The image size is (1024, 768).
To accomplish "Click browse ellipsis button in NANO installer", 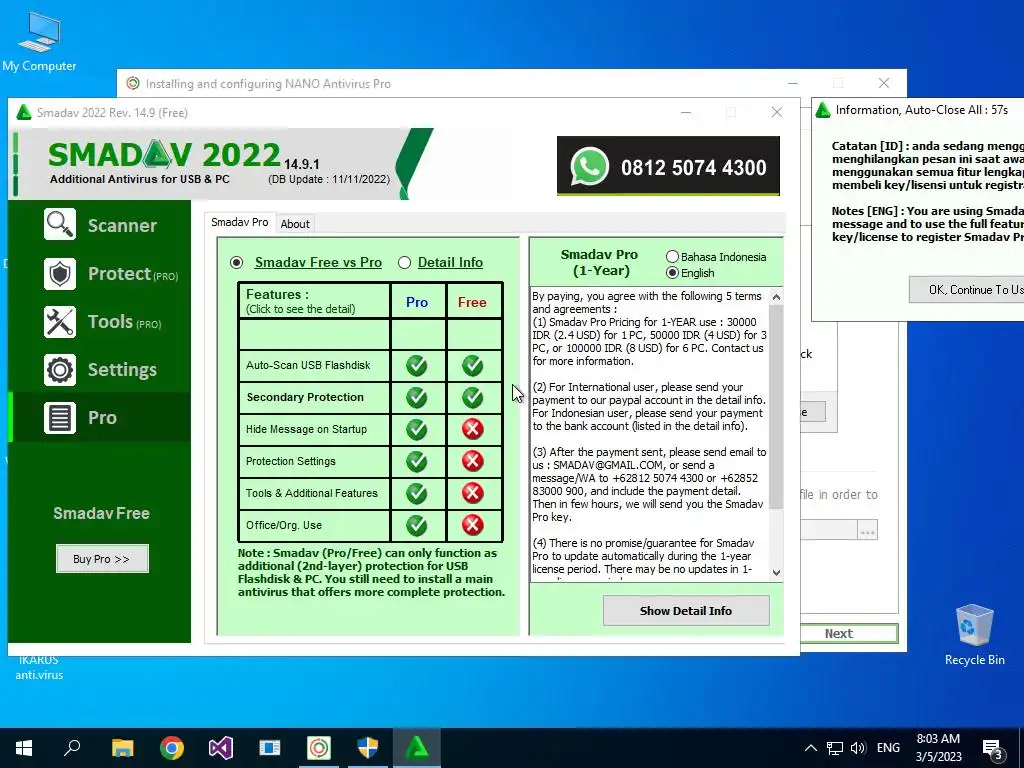I will pos(867,530).
